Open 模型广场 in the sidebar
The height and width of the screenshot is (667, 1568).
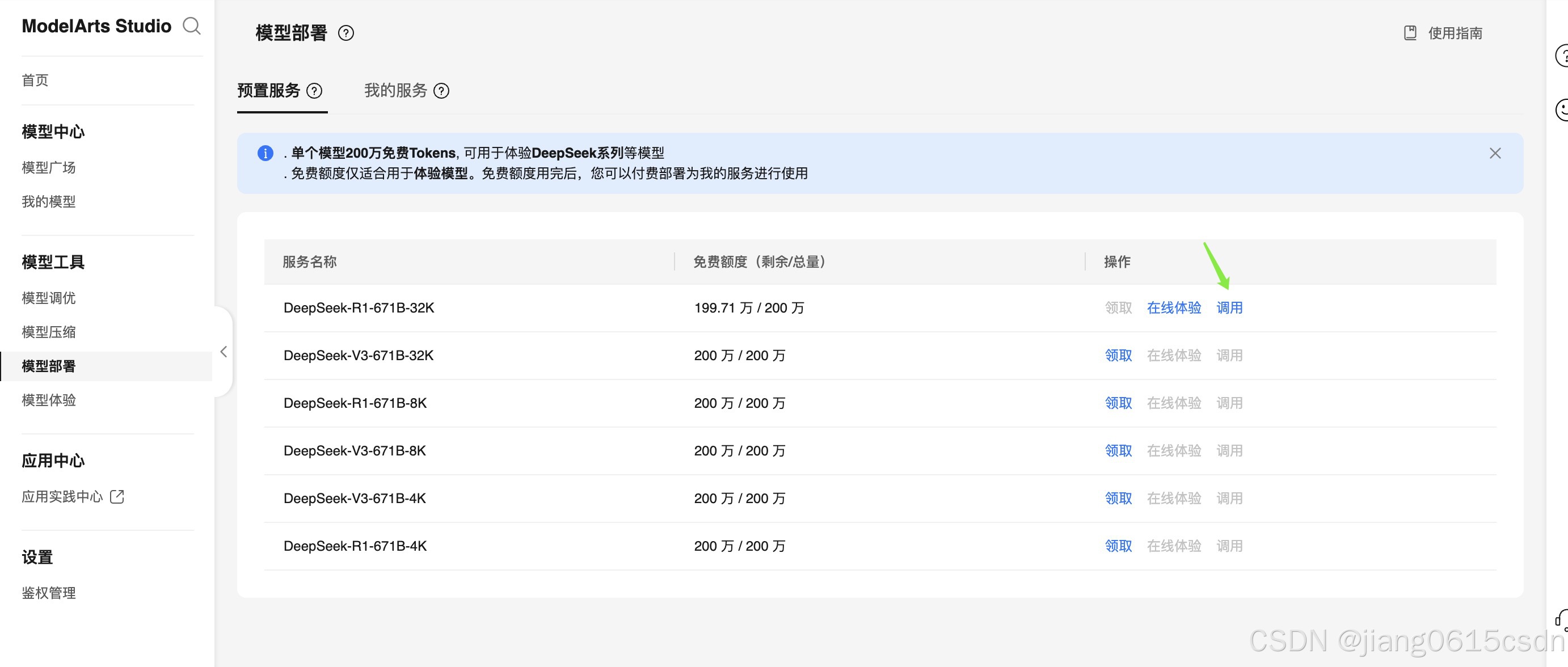49,167
